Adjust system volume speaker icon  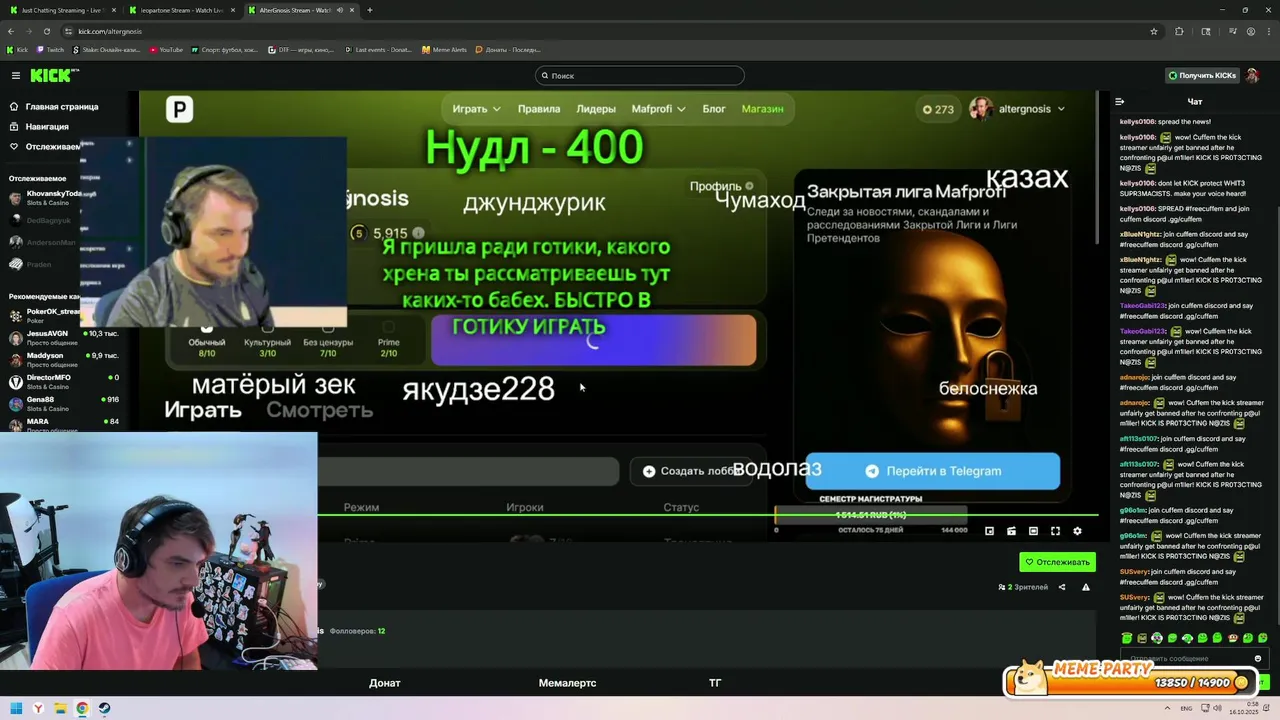click(1219, 708)
